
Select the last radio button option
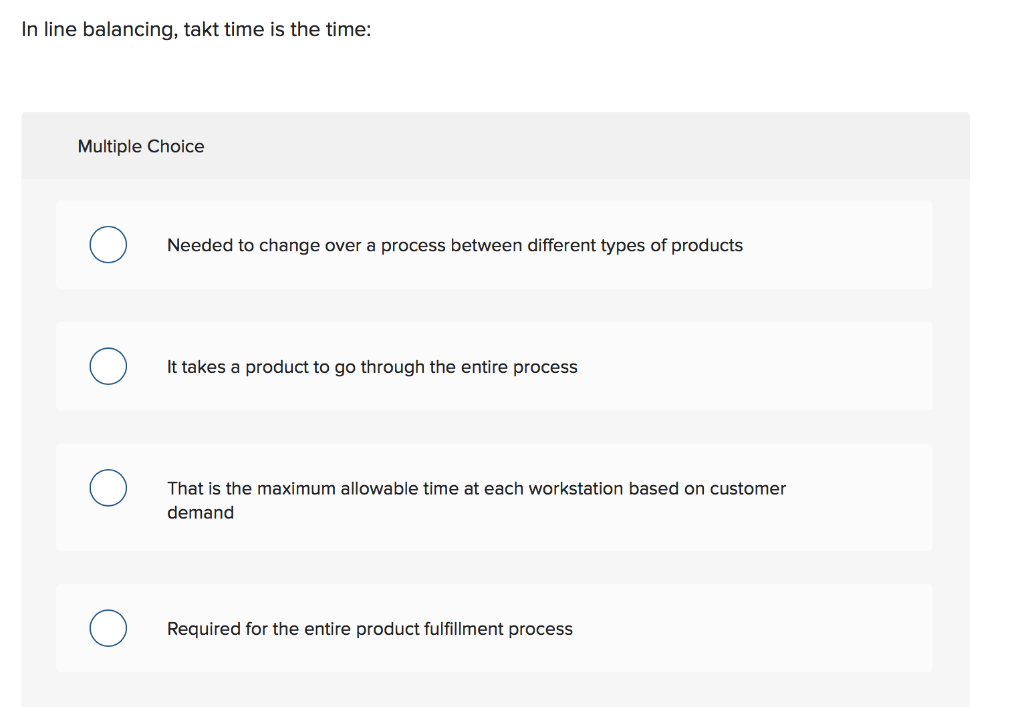(x=108, y=628)
